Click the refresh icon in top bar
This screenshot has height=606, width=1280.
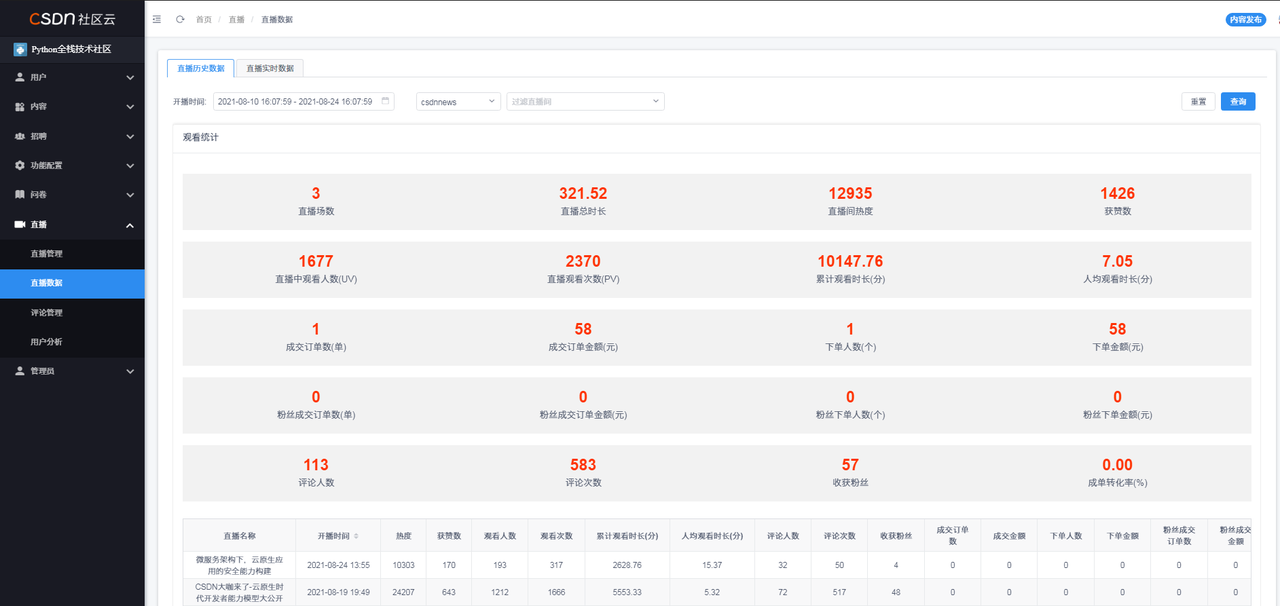pyautogui.click(x=180, y=19)
